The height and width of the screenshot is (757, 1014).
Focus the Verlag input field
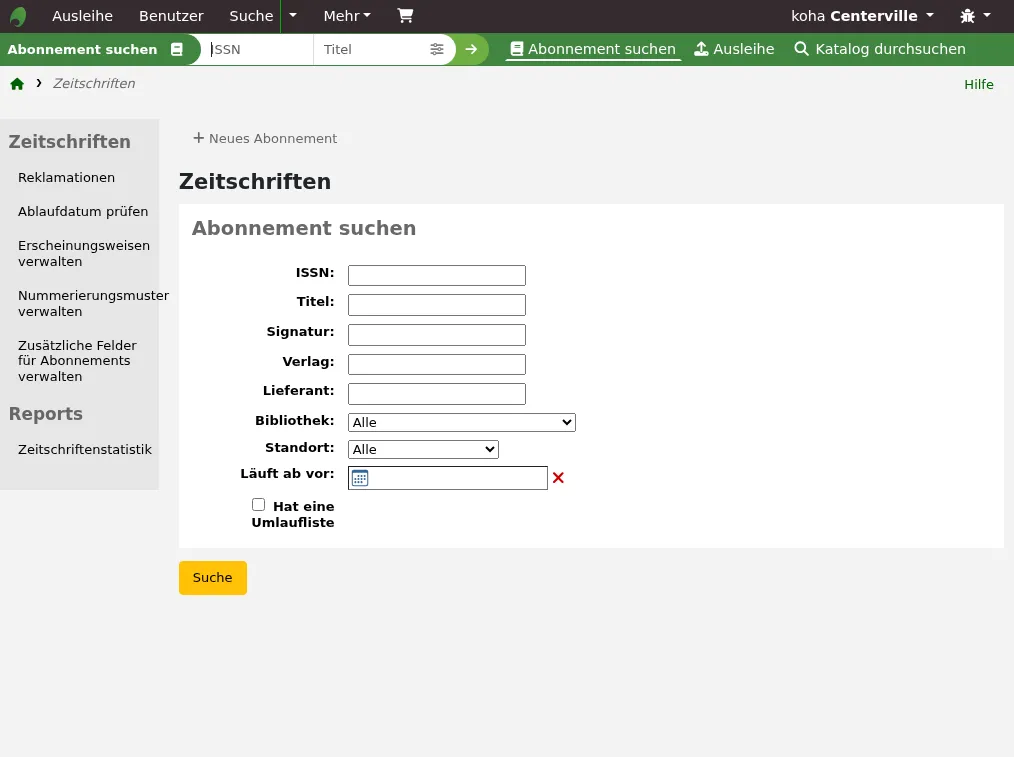click(x=437, y=365)
